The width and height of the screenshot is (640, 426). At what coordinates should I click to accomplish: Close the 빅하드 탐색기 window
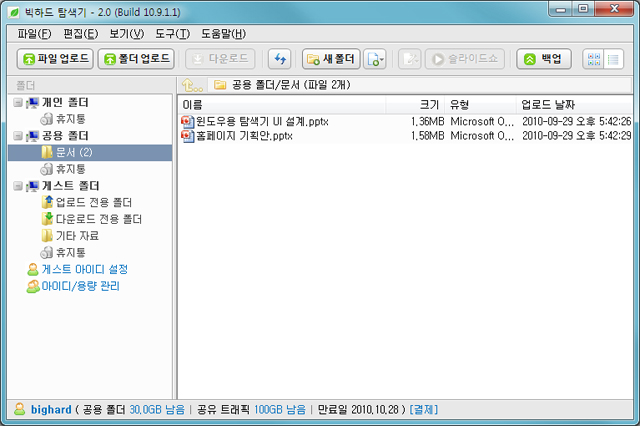click(x=614, y=9)
